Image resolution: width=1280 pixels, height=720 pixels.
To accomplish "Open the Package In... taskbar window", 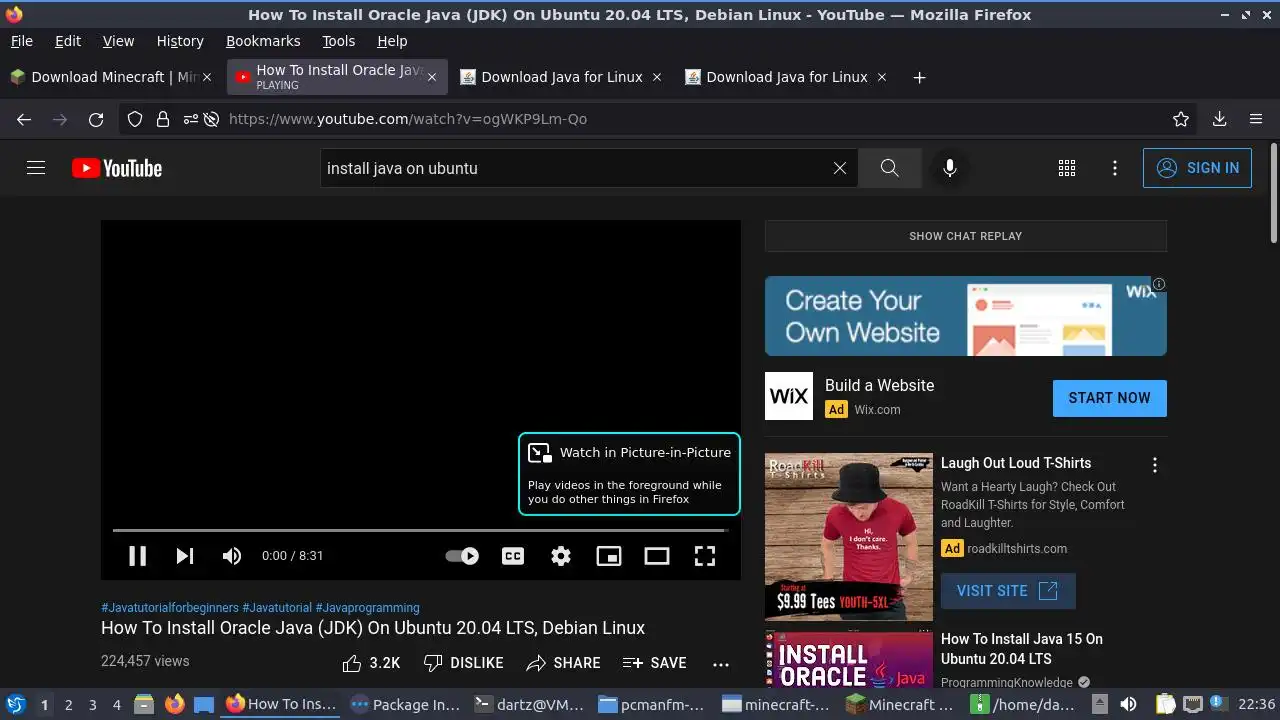I will (x=406, y=705).
